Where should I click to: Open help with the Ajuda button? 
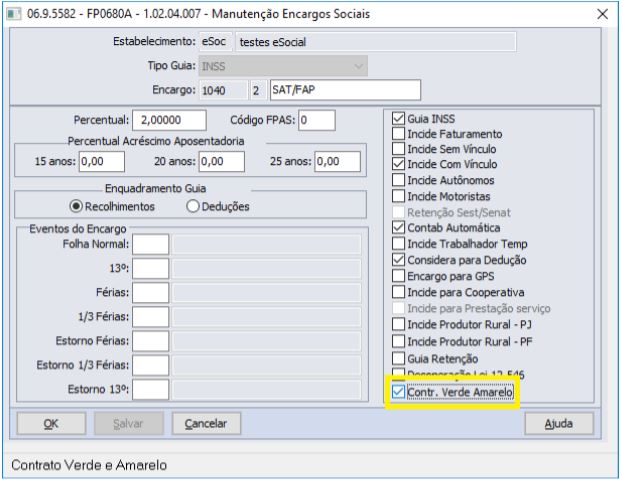[559, 424]
